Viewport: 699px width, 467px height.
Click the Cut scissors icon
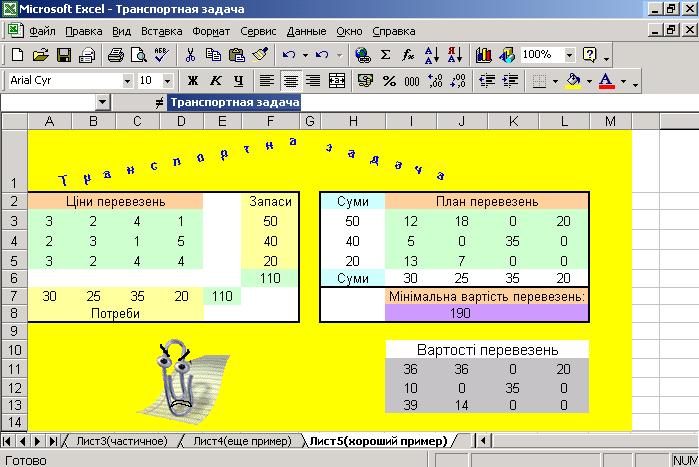[190, 55]
